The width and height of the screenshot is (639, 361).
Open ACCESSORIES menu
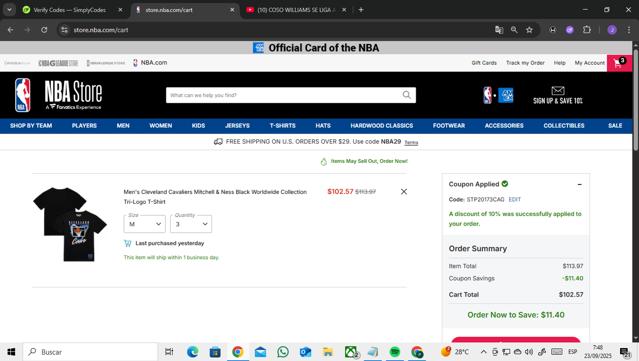point(504,125)
